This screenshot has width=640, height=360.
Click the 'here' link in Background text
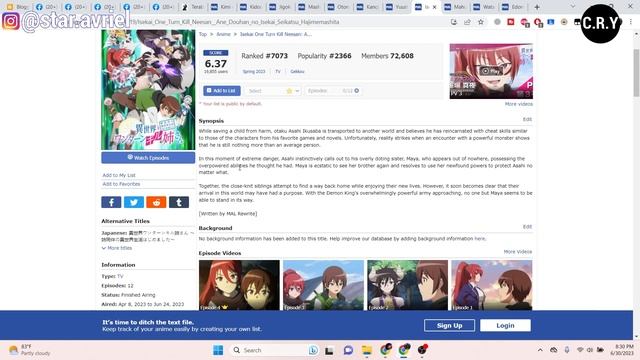480,238
